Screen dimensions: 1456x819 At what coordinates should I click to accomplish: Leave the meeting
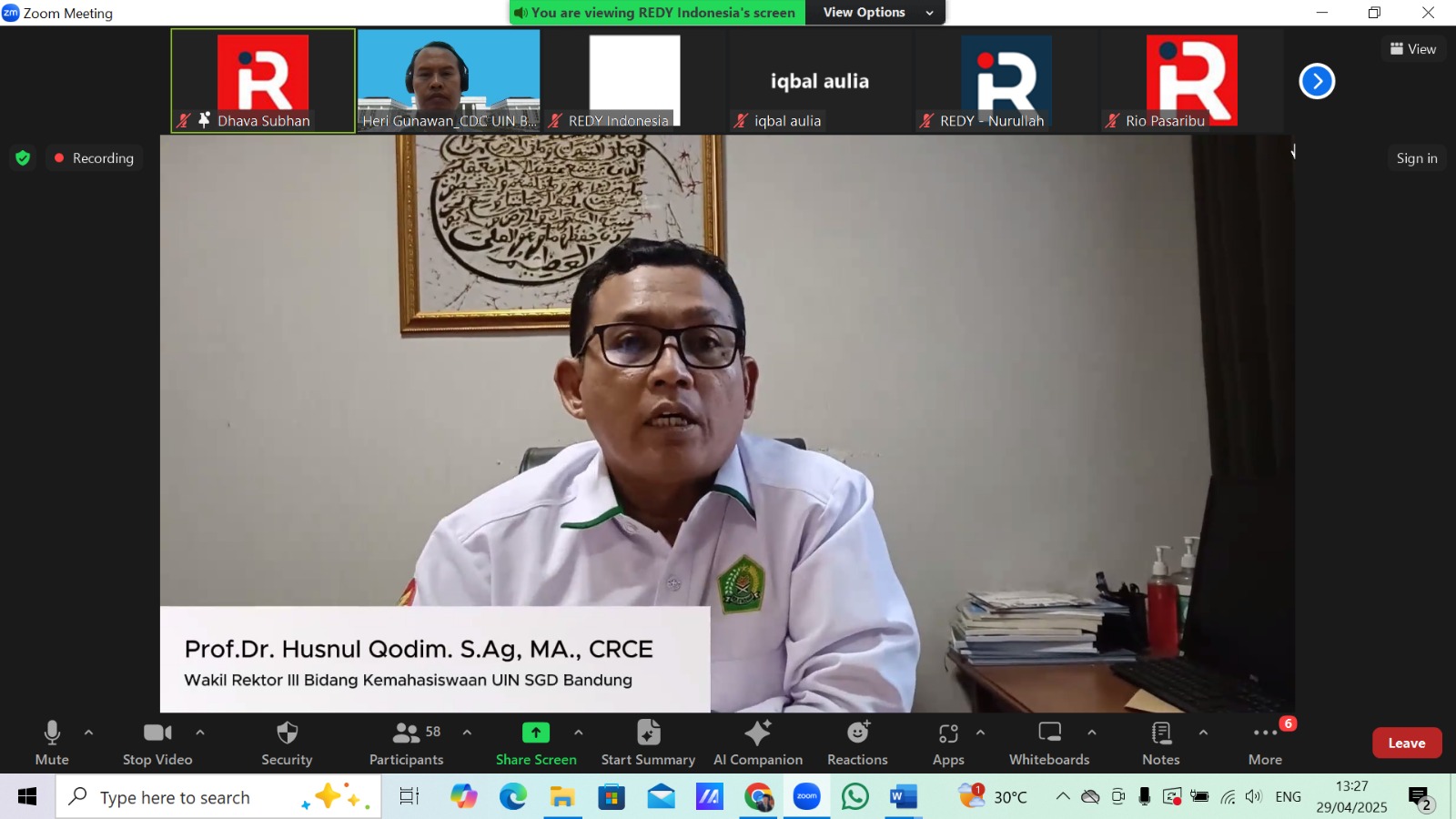tap(1406, 743)
